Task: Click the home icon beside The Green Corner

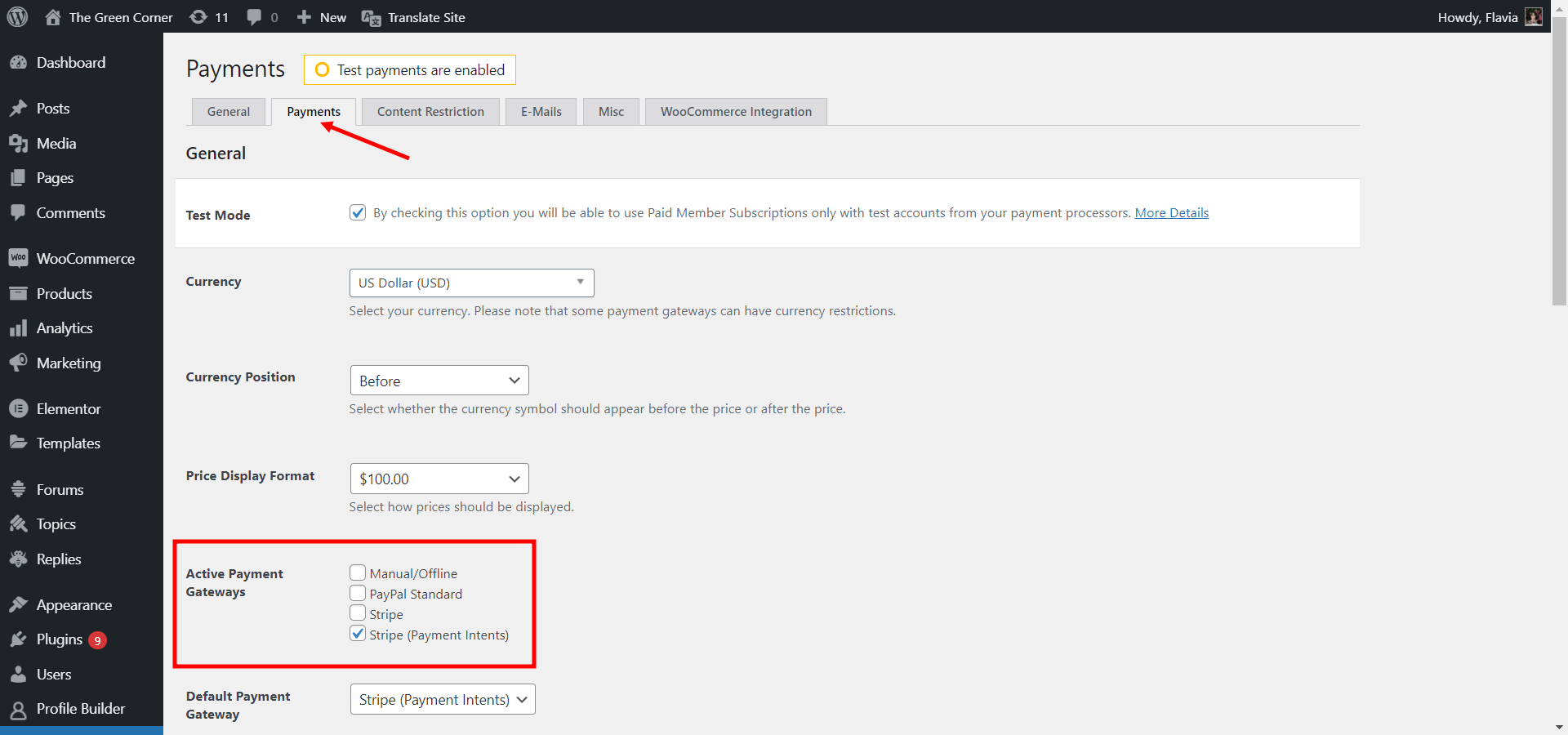Action: 53,17
